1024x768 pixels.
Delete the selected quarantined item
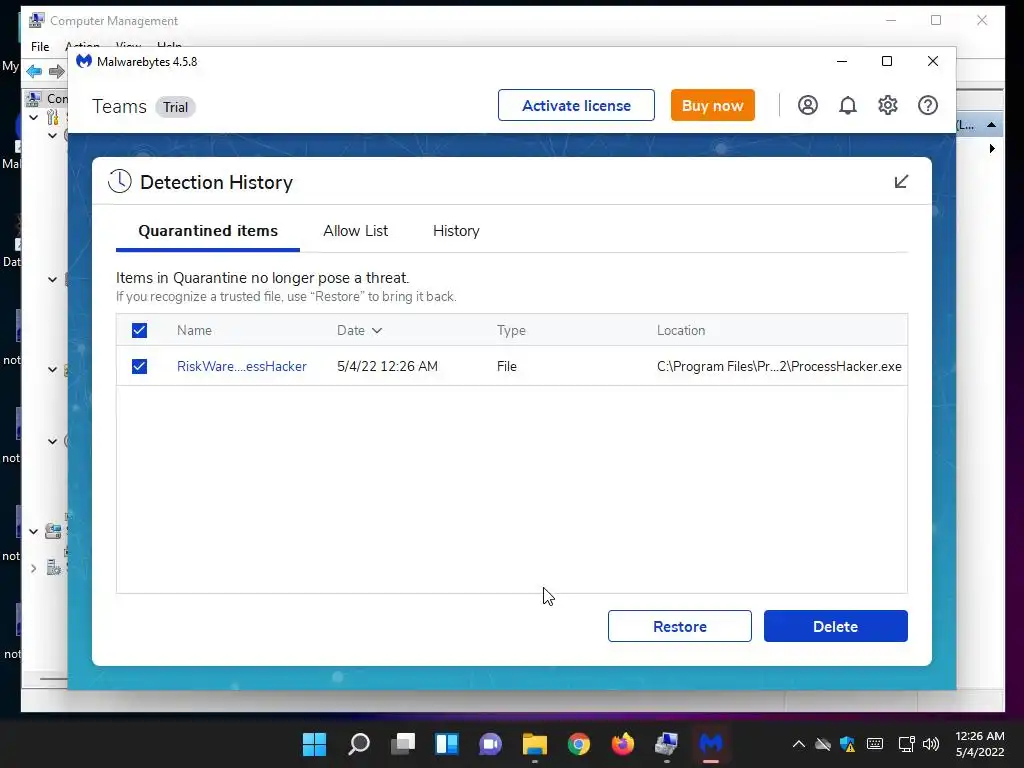pyautogui.click(x=835, y=626)
